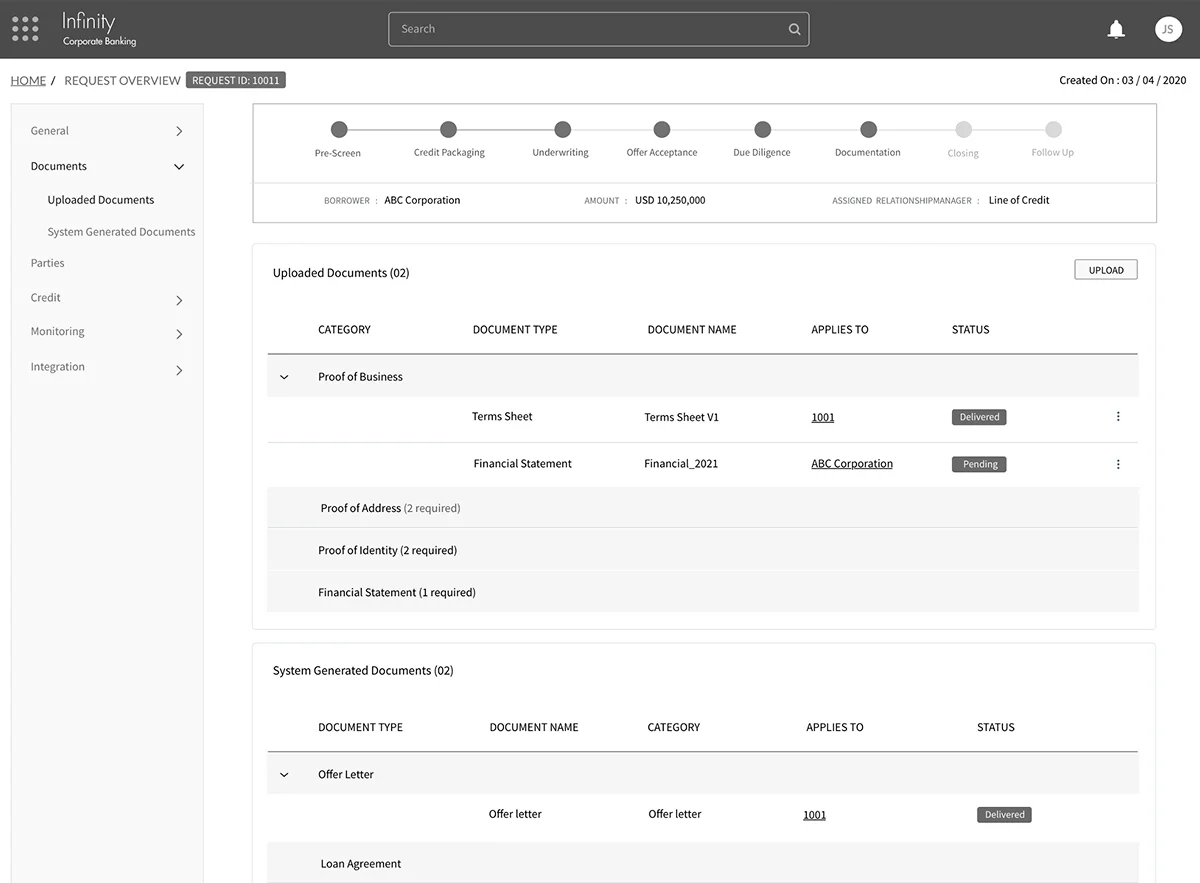Open kebab menu for Terms Sheet row
Image resolution: width=1200 pixels, height=883 pixels.
1118,417
